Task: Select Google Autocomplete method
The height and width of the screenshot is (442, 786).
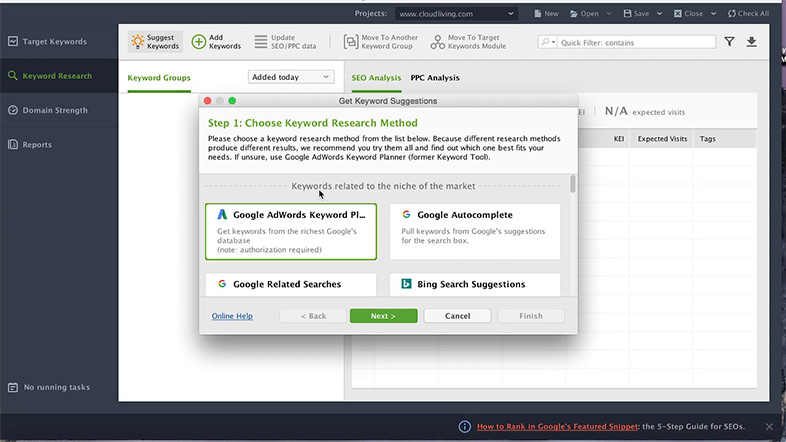Action: (x=475, y=232)
